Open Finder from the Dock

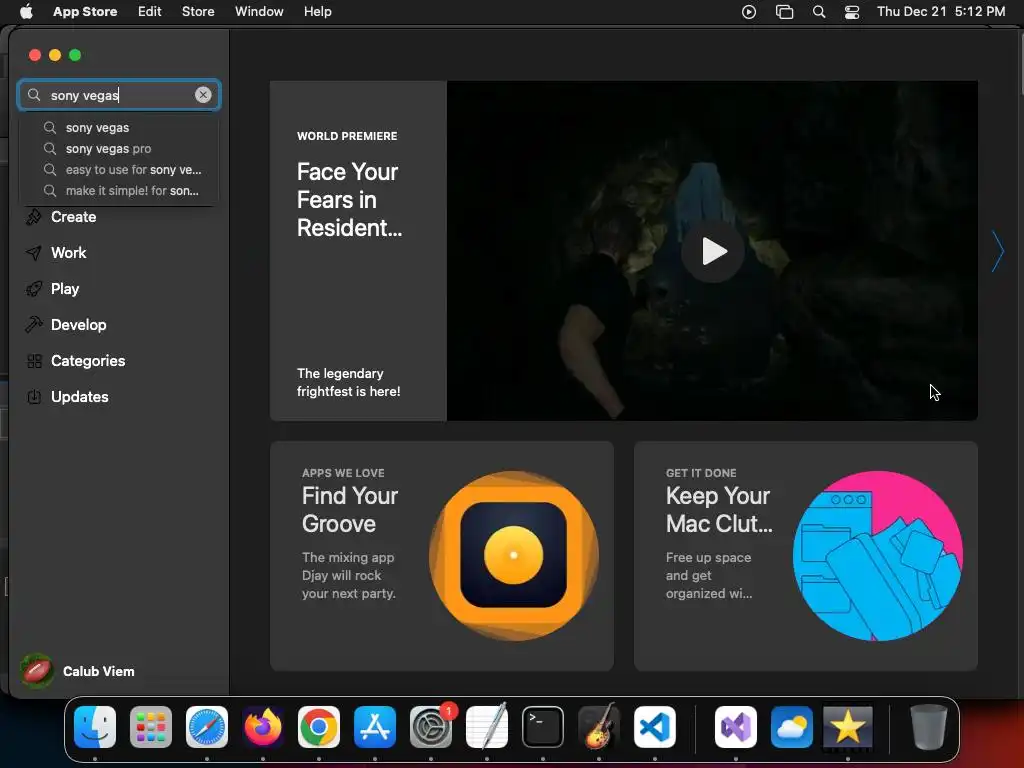(95, 727)
